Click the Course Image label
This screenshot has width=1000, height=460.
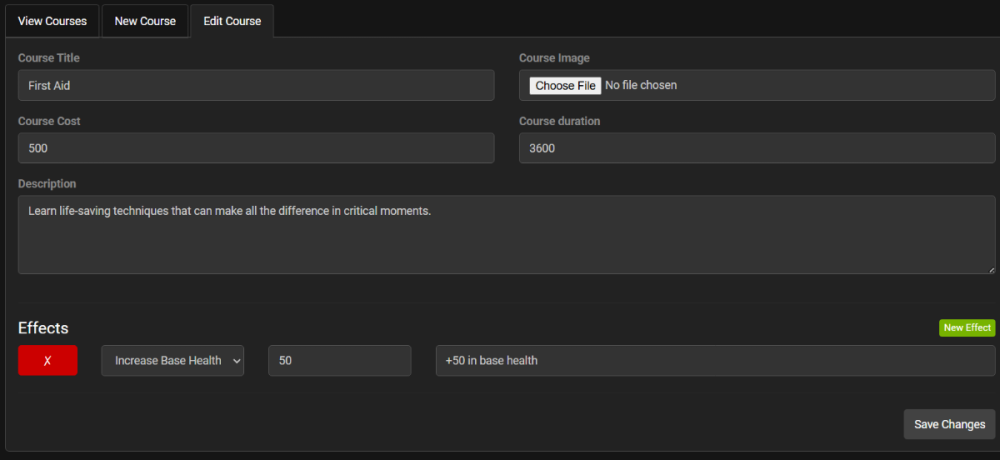[x=554, y=58]
